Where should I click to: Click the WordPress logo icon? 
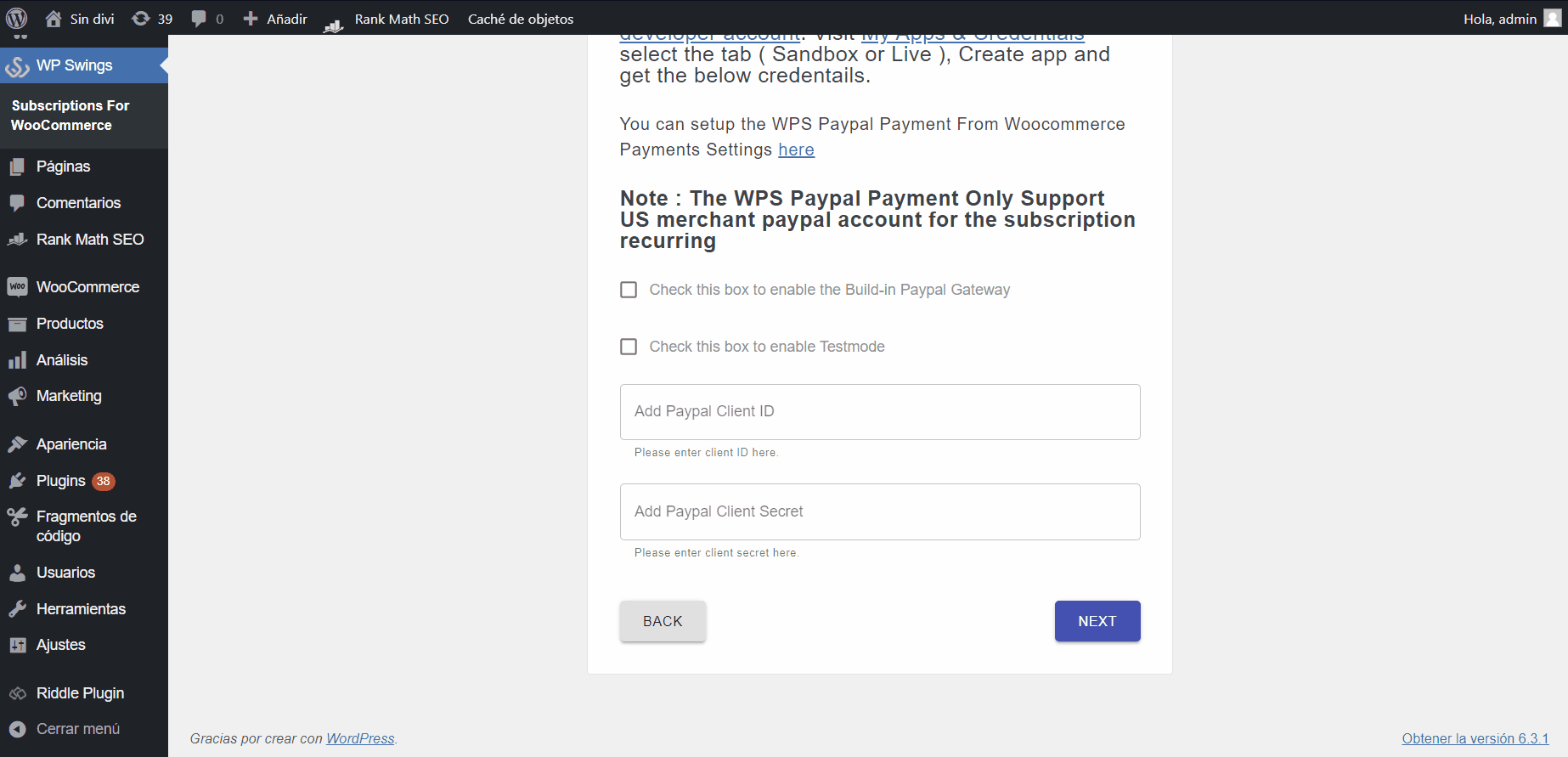click(17, 18)
